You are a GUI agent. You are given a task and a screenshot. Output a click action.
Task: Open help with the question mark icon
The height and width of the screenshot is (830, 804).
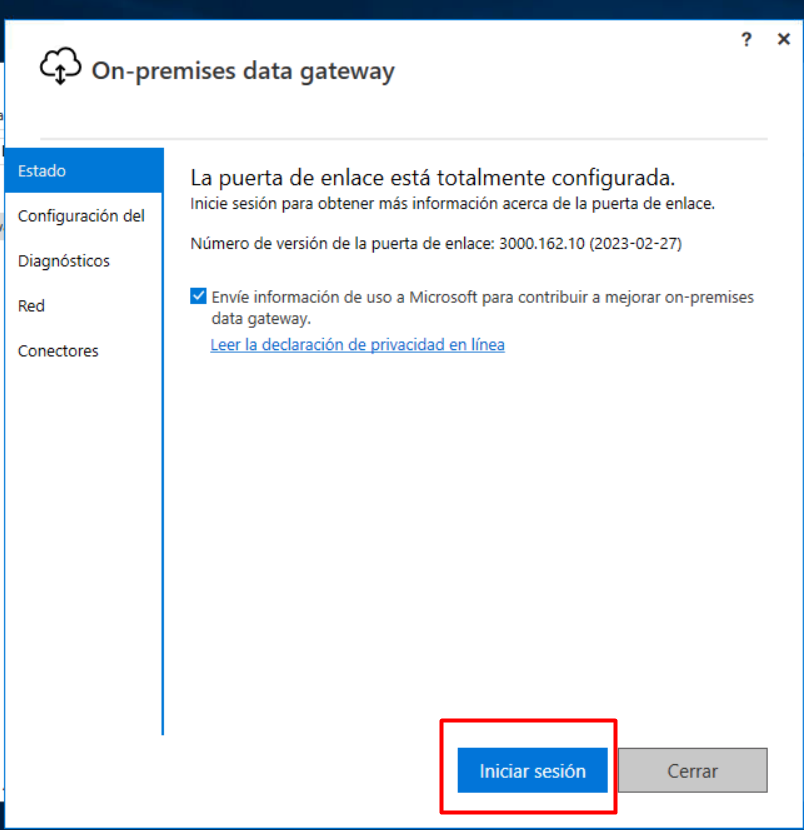tap(746, 39)
